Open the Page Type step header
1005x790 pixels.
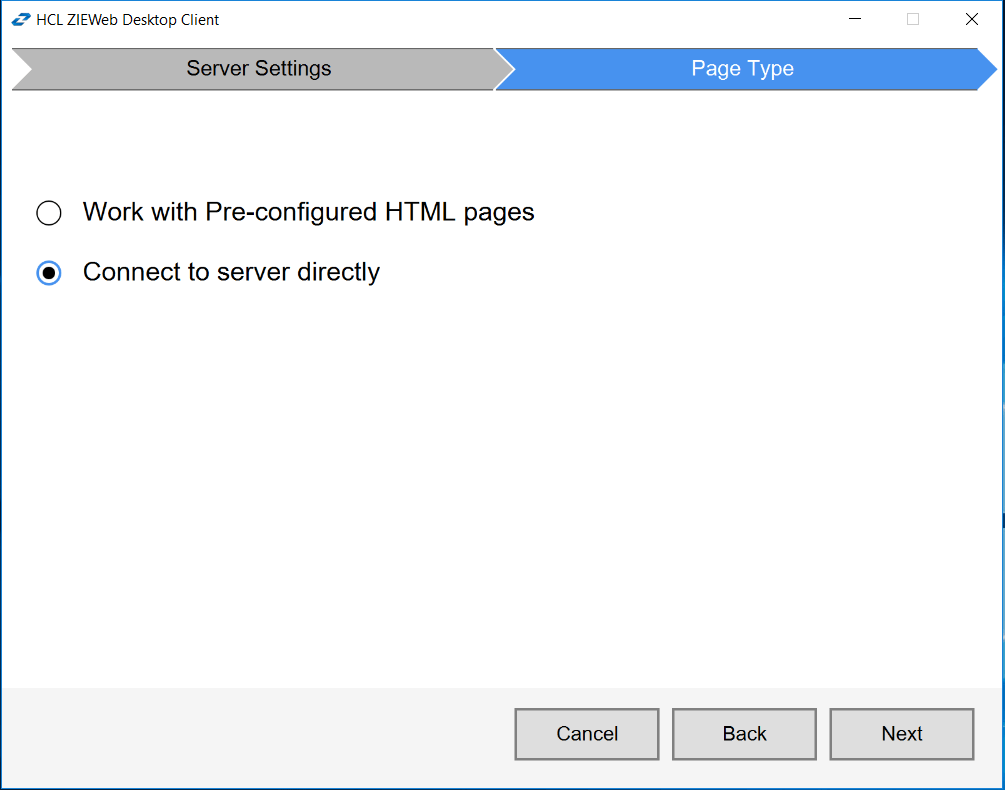[742, 68]
